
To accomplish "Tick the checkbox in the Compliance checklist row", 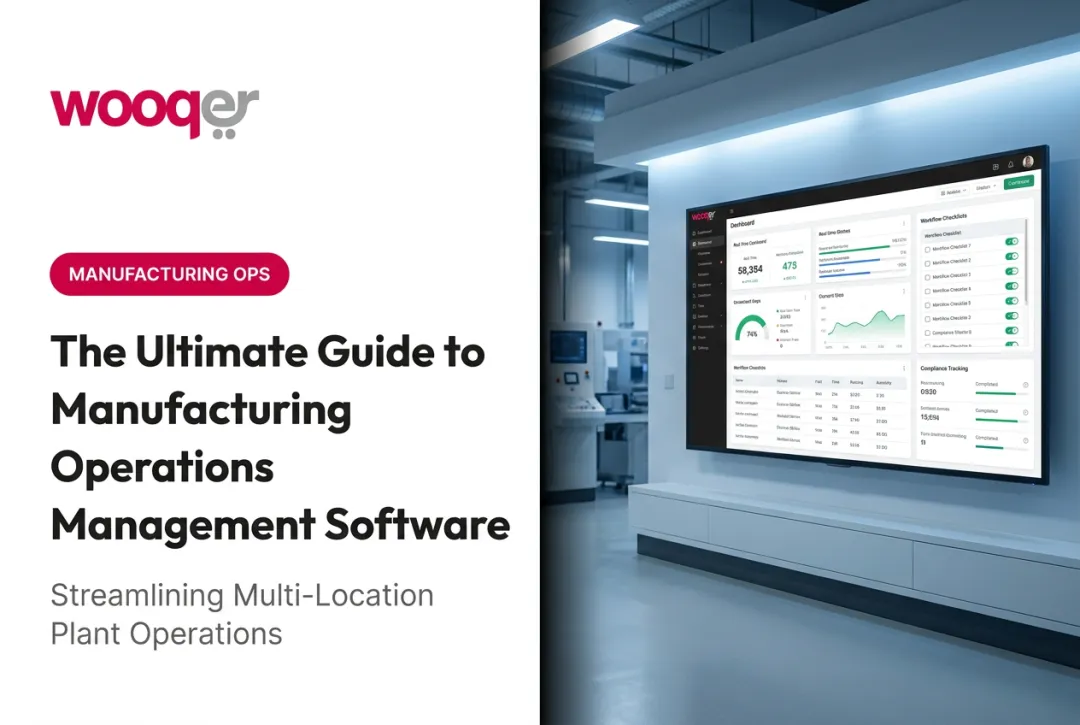I will [x=927, y=333].
